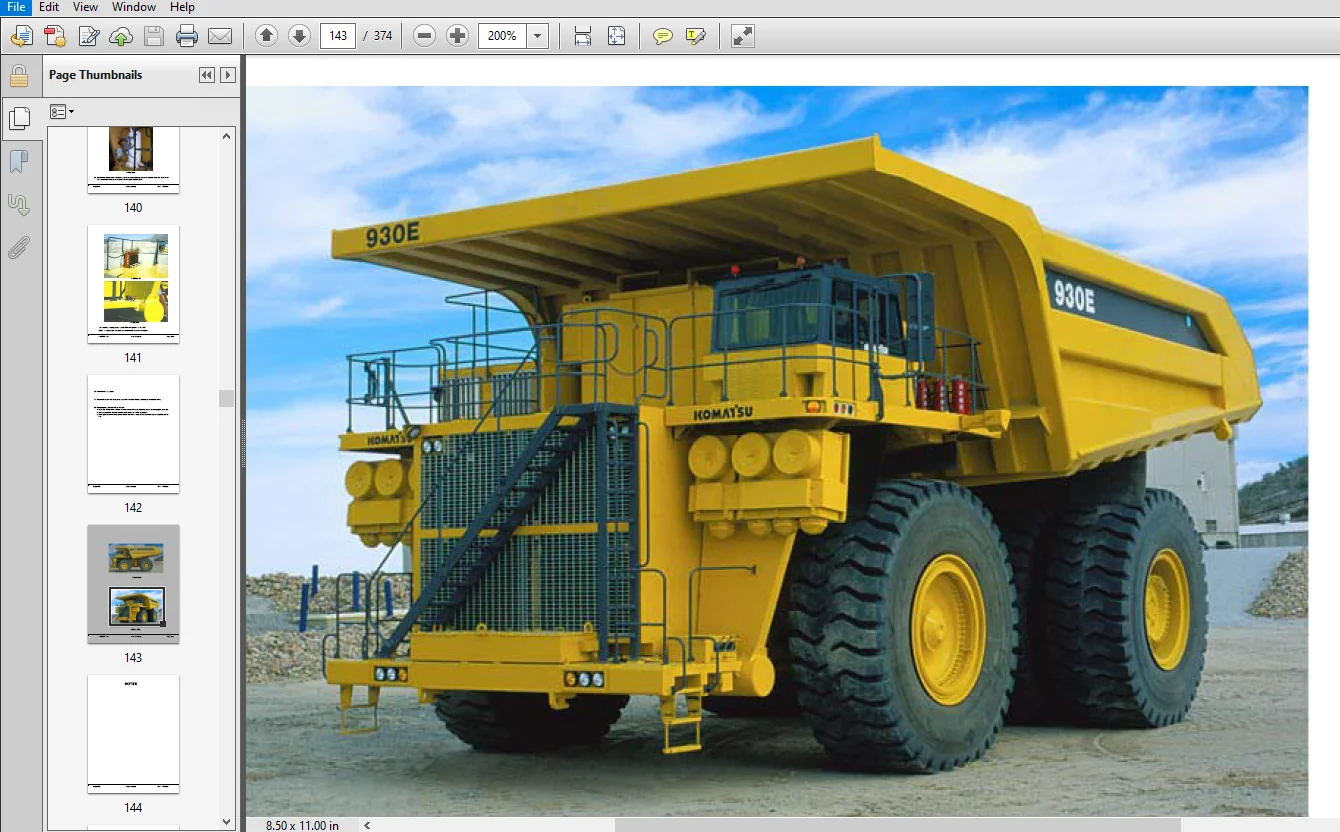Open the File menu

[16, 7]
